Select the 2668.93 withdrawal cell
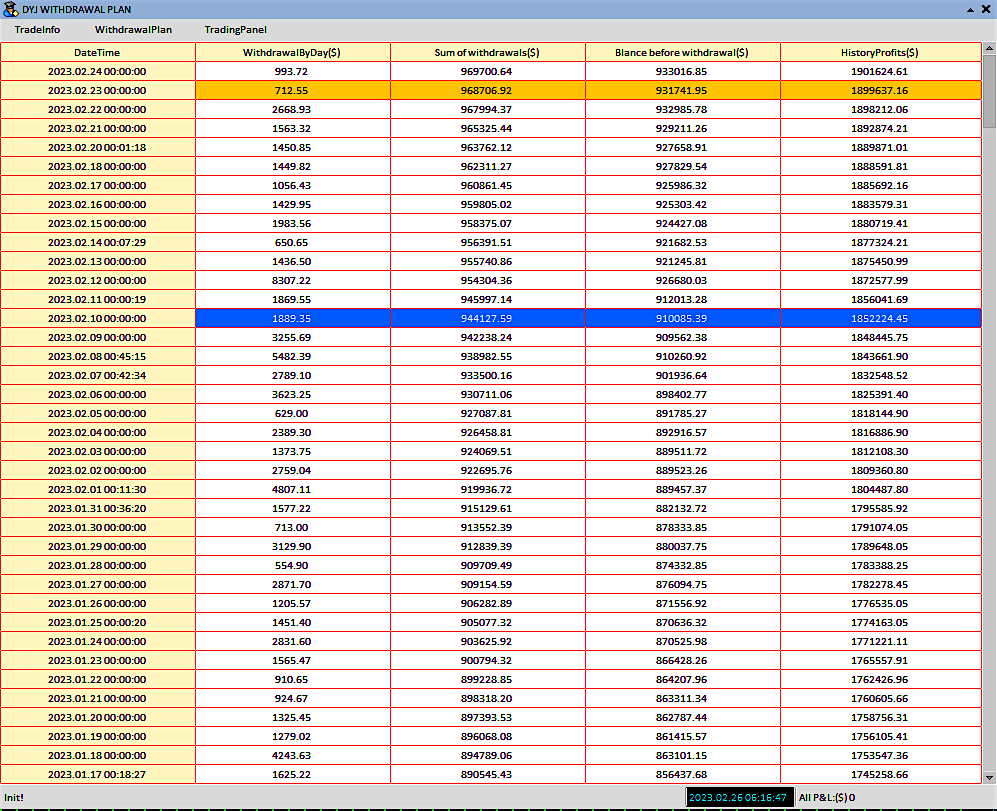This screenshot has height=811, width=997. [292, 109]
